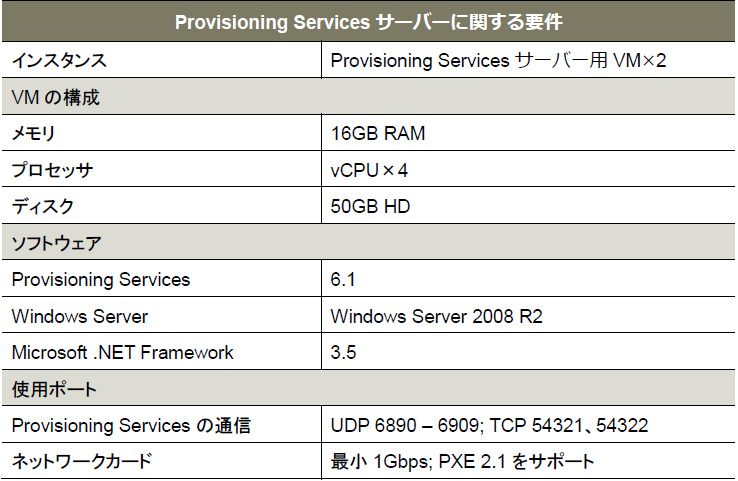Select the 3.5 framework version value
Screen dimensions: 738x481
(343, 353)
